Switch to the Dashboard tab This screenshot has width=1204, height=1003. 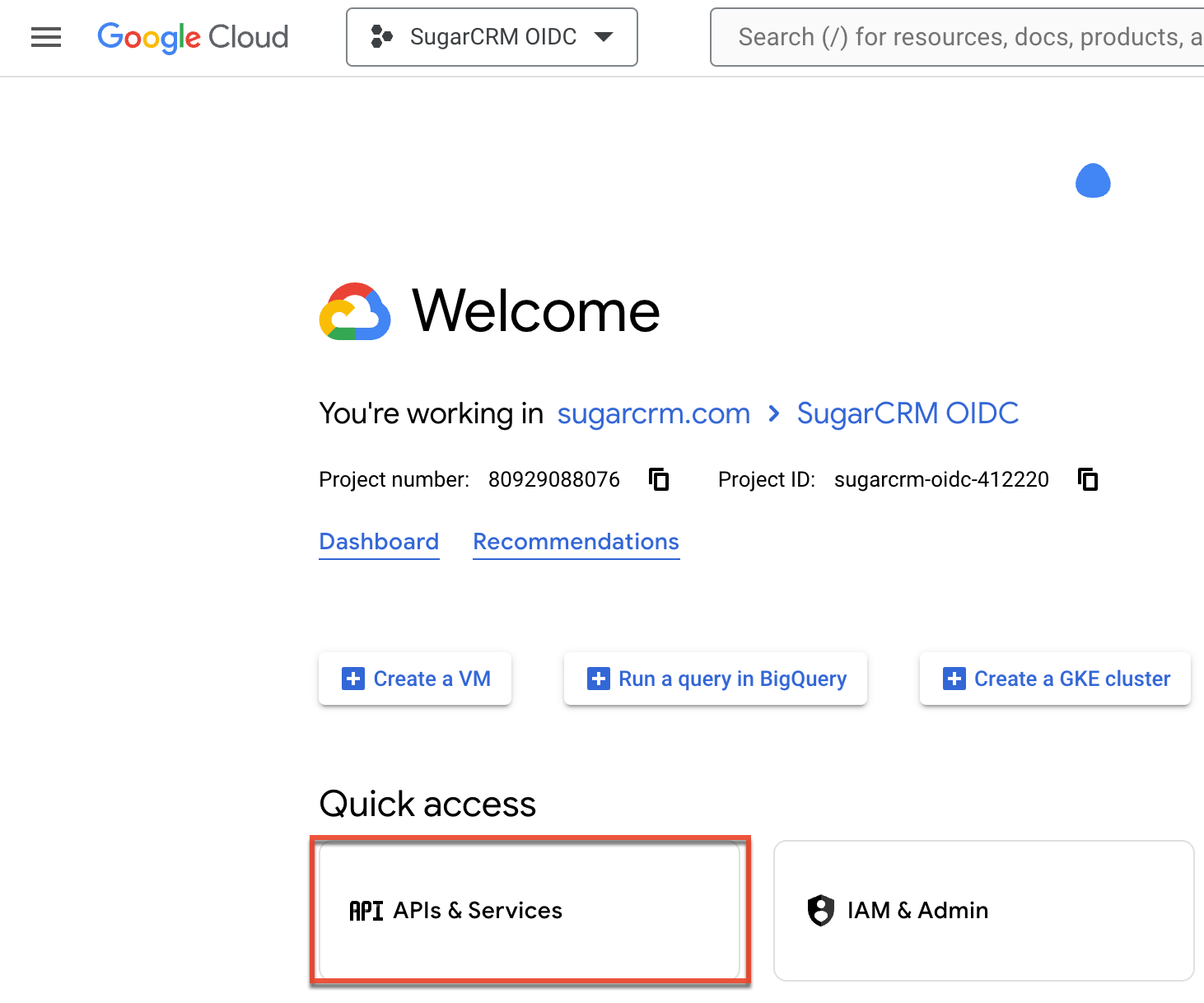pos(378,541)
